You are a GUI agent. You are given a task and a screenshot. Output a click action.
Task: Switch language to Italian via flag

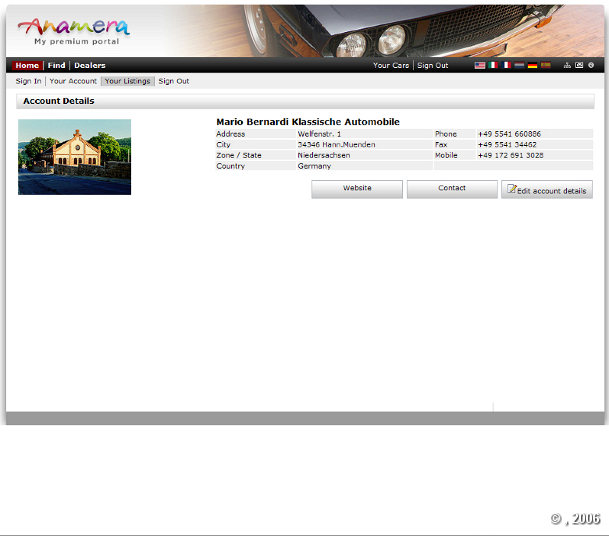[x=493, y=65]
